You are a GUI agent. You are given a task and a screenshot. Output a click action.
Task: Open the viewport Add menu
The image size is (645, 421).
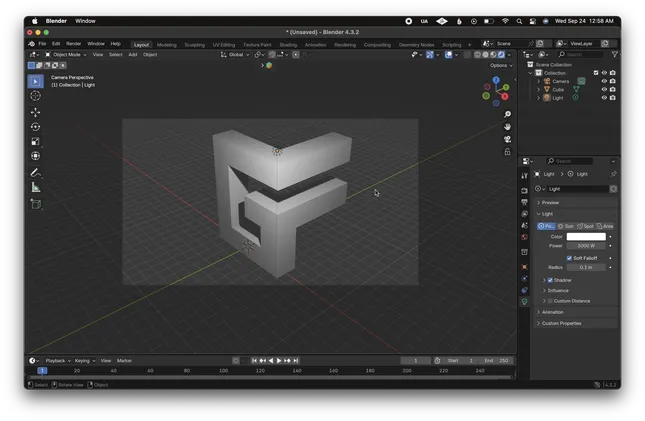click(x=132, y=54)
